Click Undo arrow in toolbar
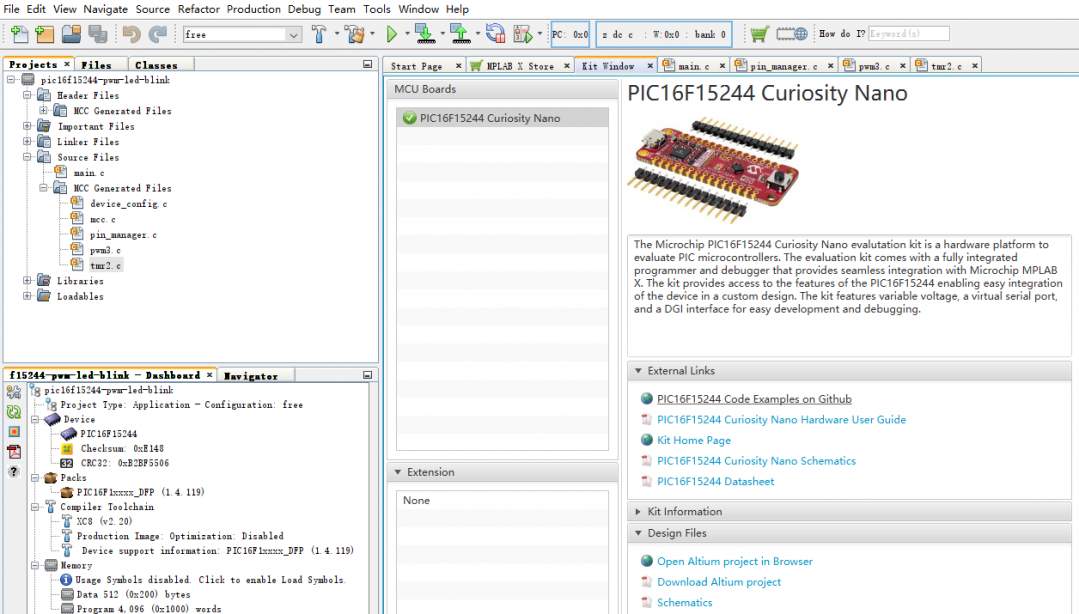1079x614 pixels. coord(132,35)
